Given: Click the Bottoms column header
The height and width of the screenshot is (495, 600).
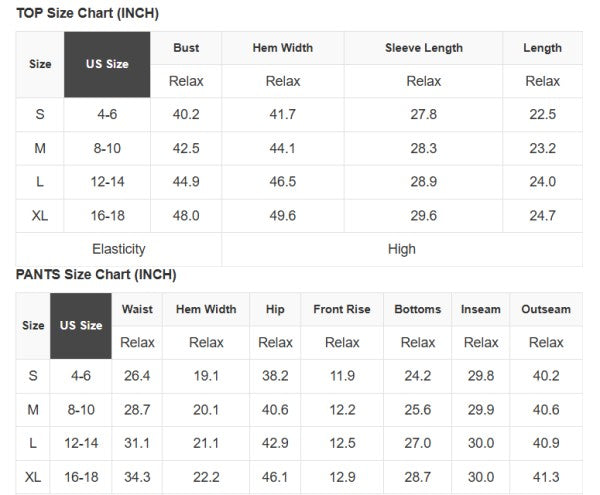Looking at the screenshot, I should pos(417,309).
